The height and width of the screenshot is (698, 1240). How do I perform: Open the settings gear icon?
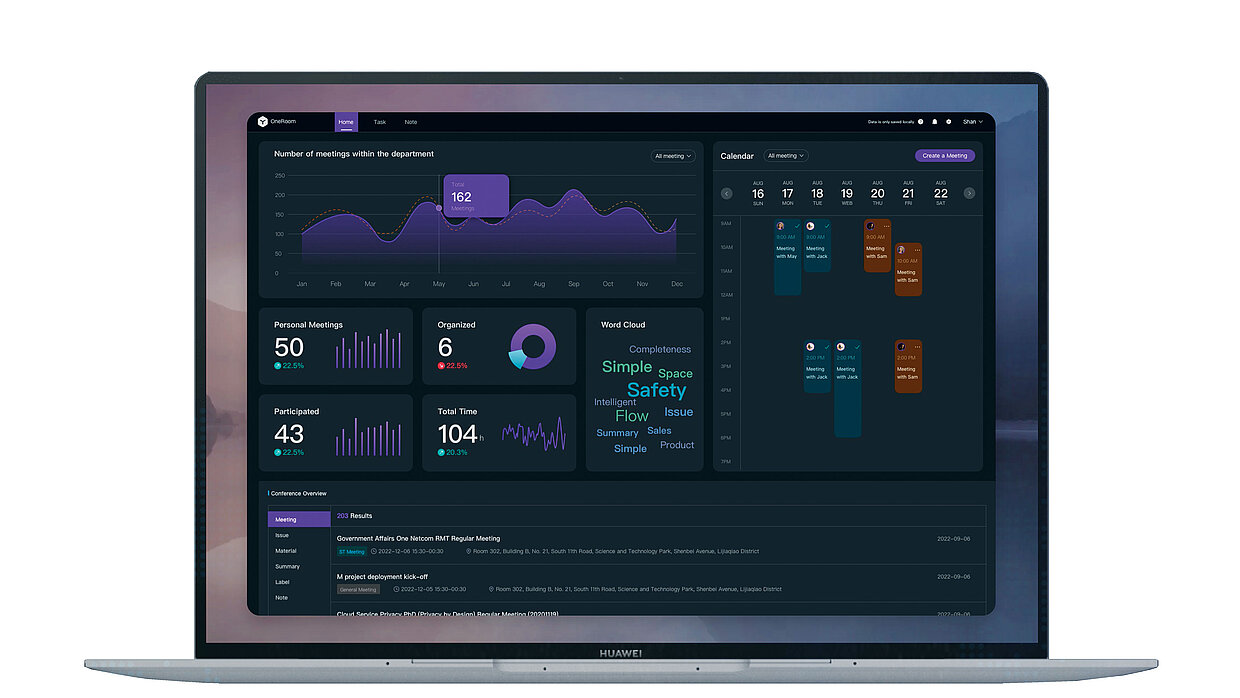coord(949,122)
